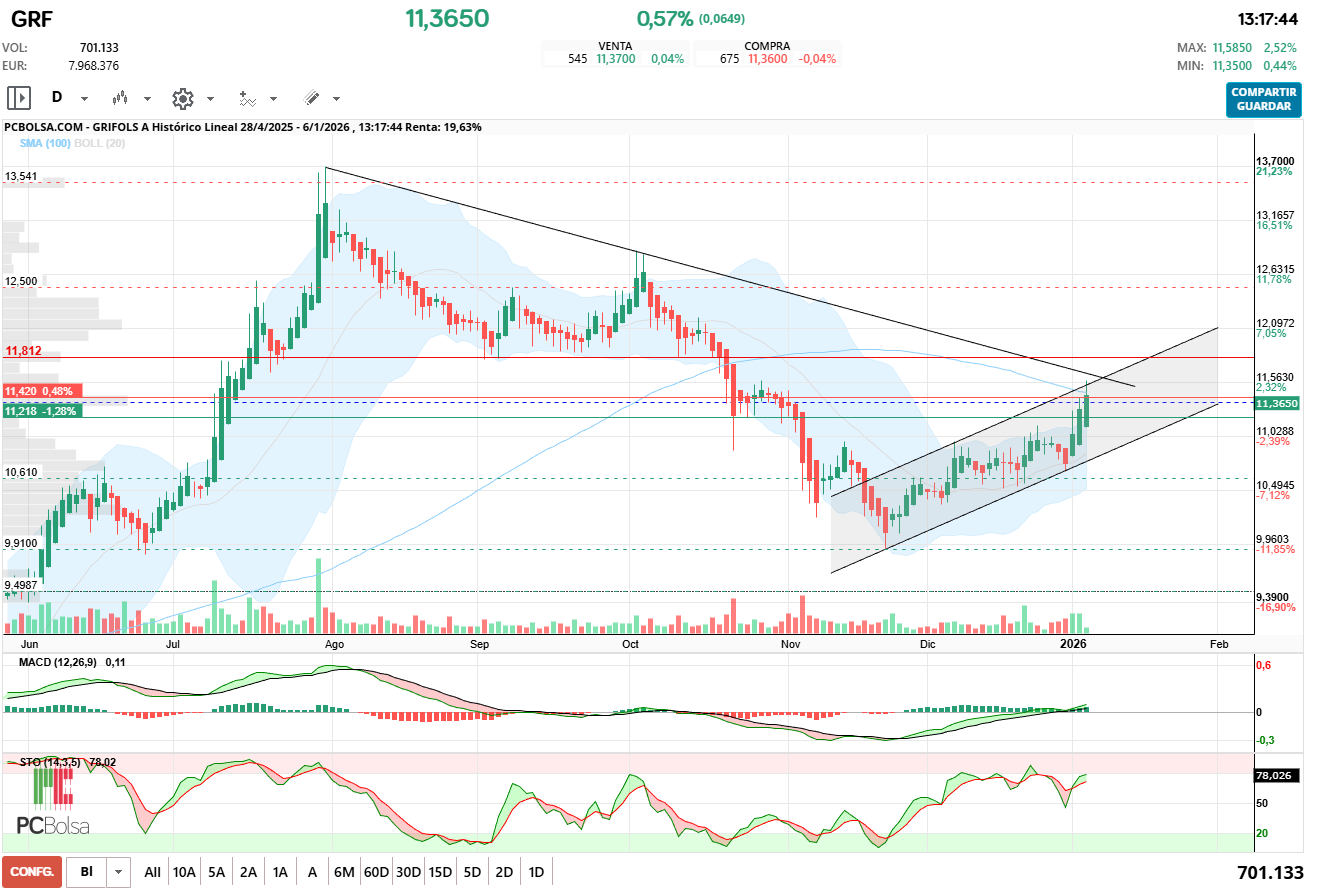Select the drawing pencil tool icon
Screen dimensions: 1317x893
pos(311,98)
